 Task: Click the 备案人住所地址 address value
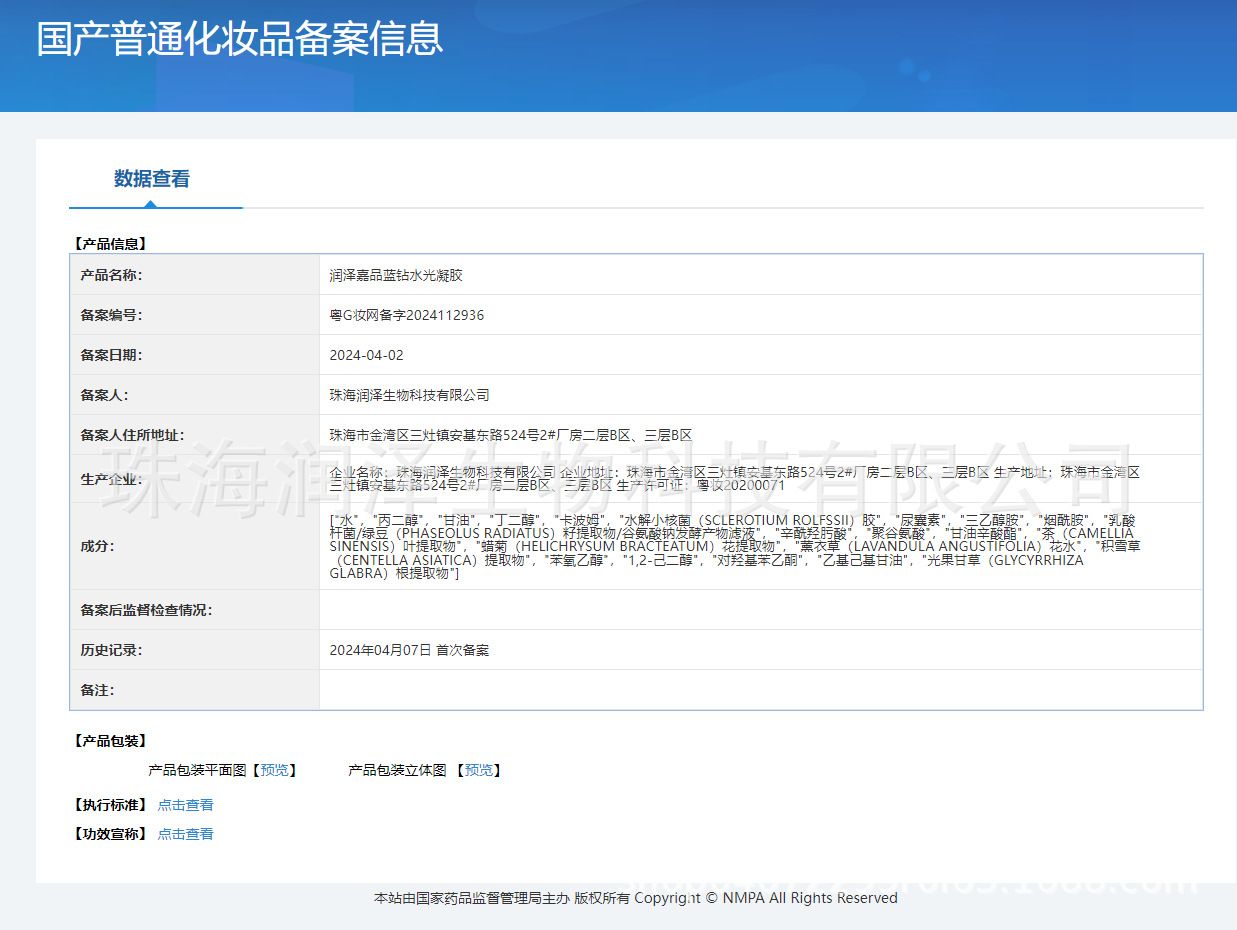click(x=510, y=435)
